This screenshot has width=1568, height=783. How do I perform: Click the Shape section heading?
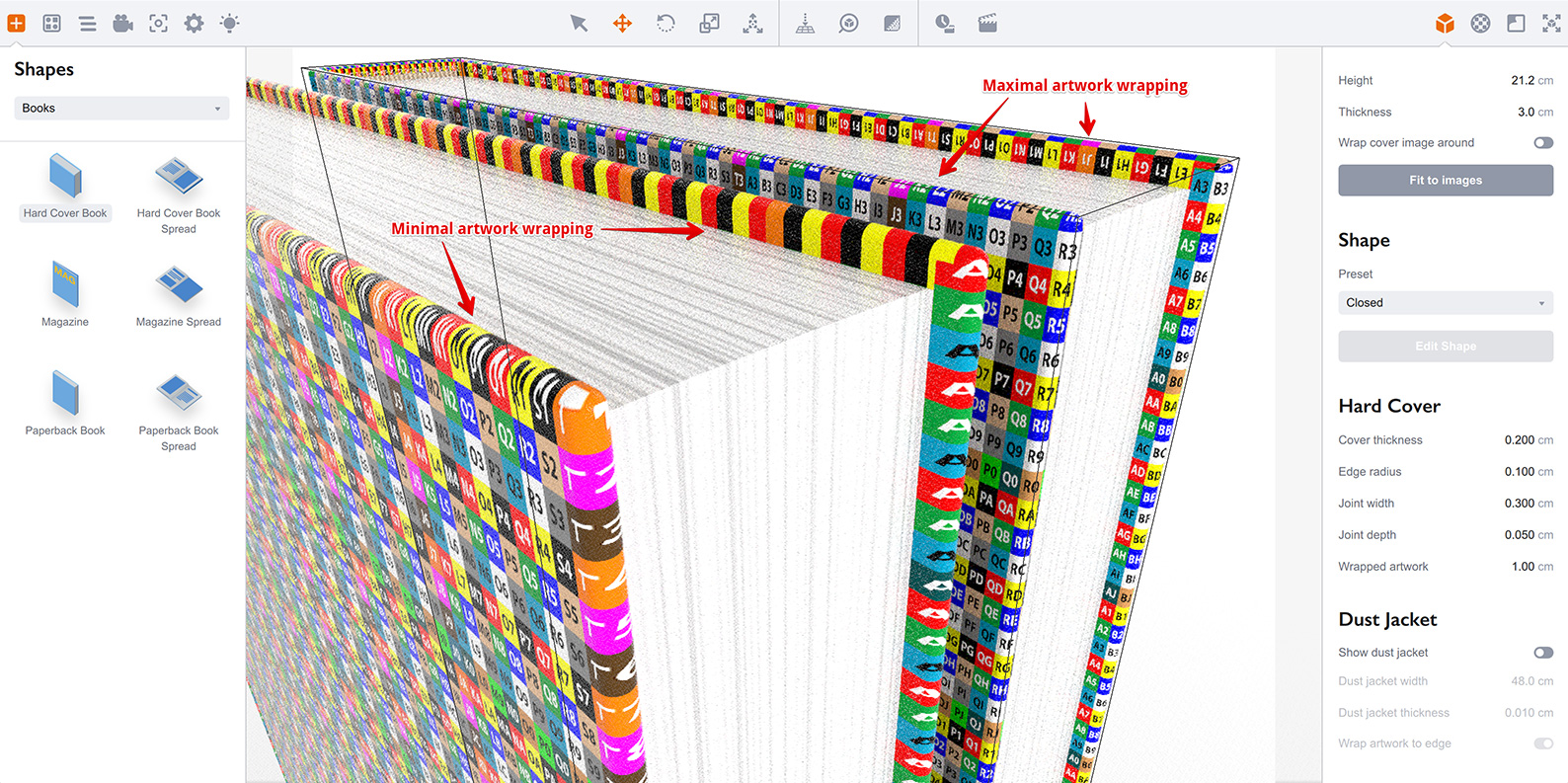click(1364, 240)
